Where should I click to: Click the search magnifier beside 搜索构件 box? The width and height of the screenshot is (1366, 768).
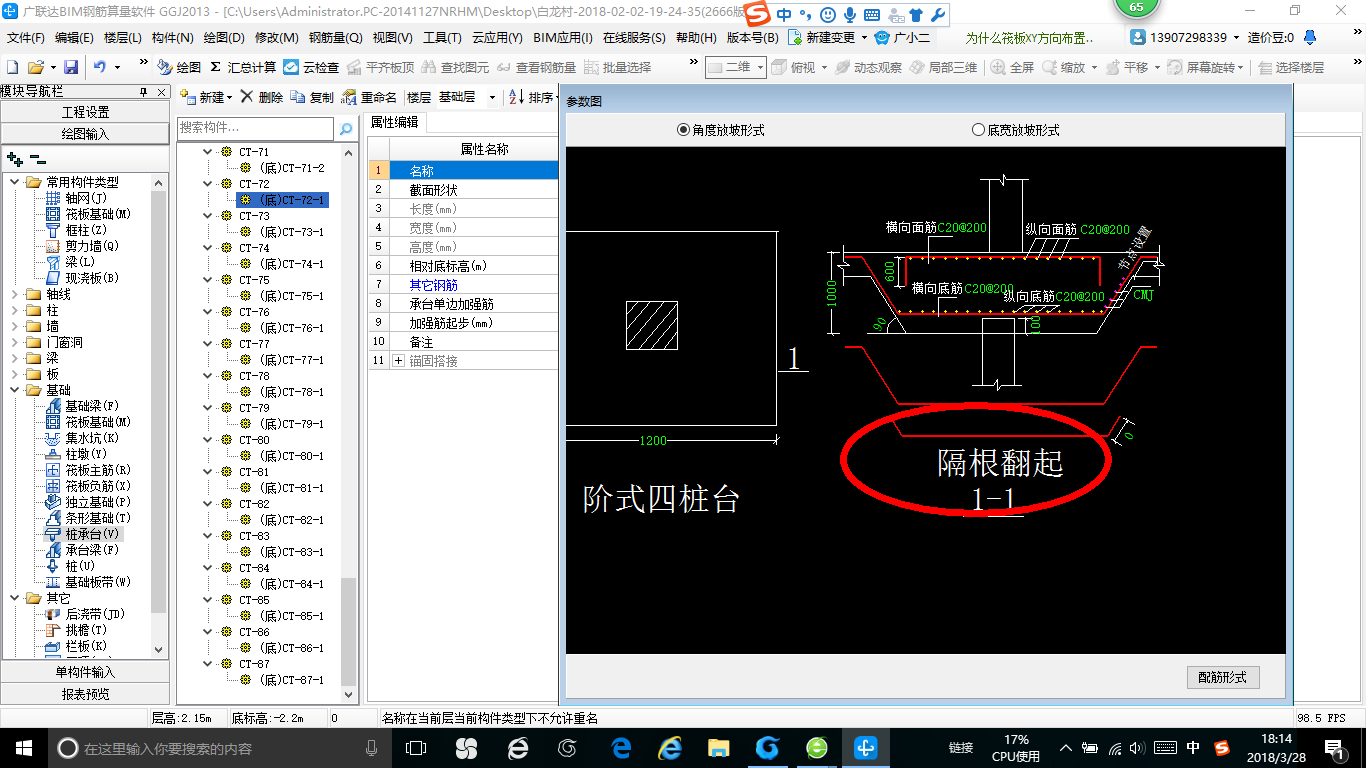point(346,129)
